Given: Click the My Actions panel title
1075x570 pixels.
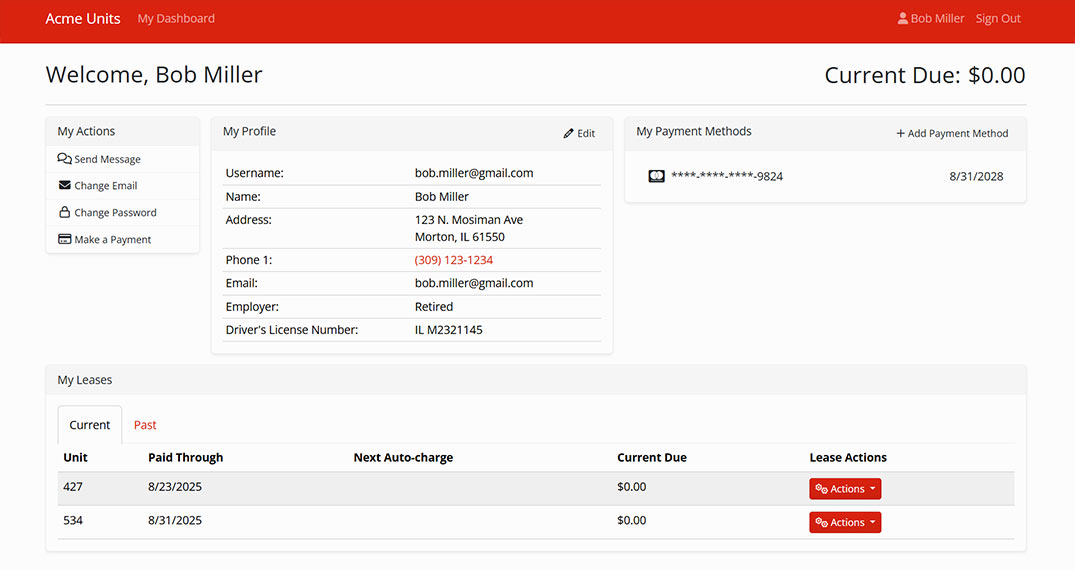Looking at the screenshot, I should [x=86, y=131].
